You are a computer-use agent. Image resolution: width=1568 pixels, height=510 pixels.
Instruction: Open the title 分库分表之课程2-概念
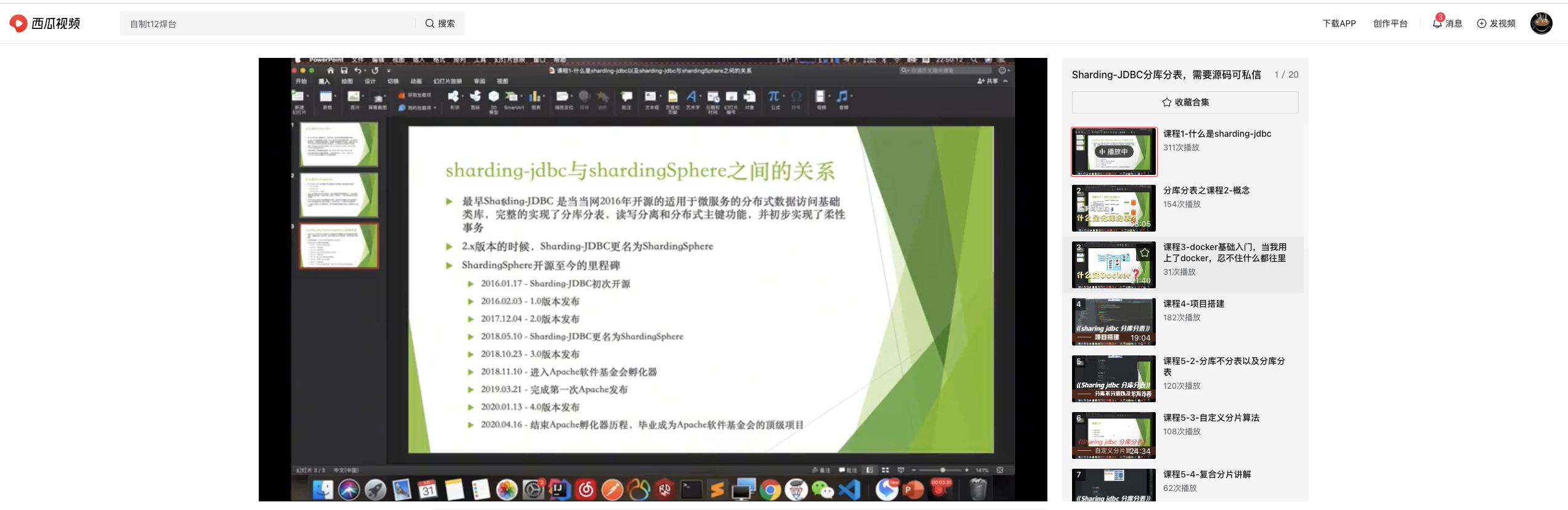click(1206, 190)
